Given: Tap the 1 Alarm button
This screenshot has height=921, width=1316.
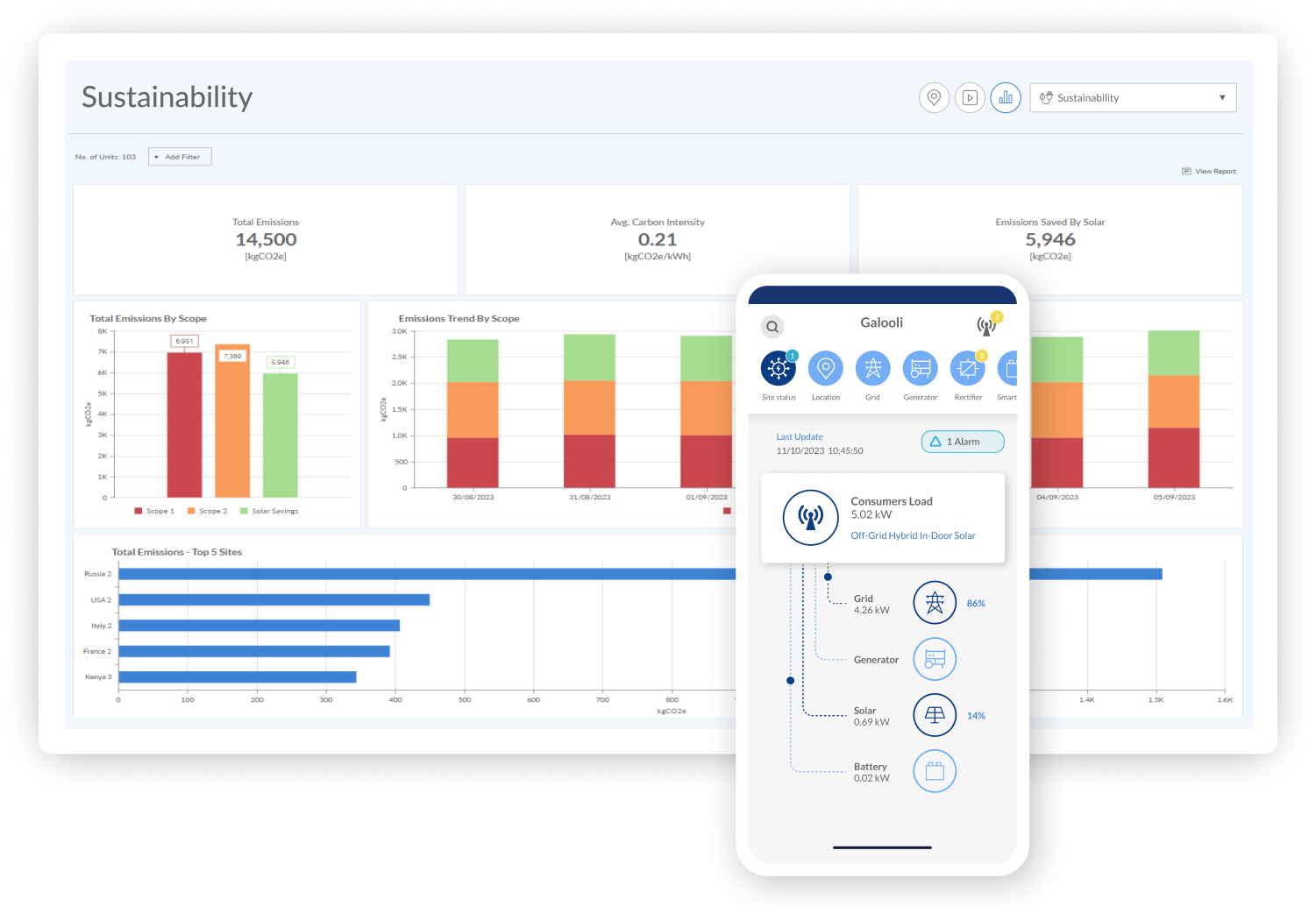Looking at the screenshot, I should pyautogui.click(x=962, y=442).
